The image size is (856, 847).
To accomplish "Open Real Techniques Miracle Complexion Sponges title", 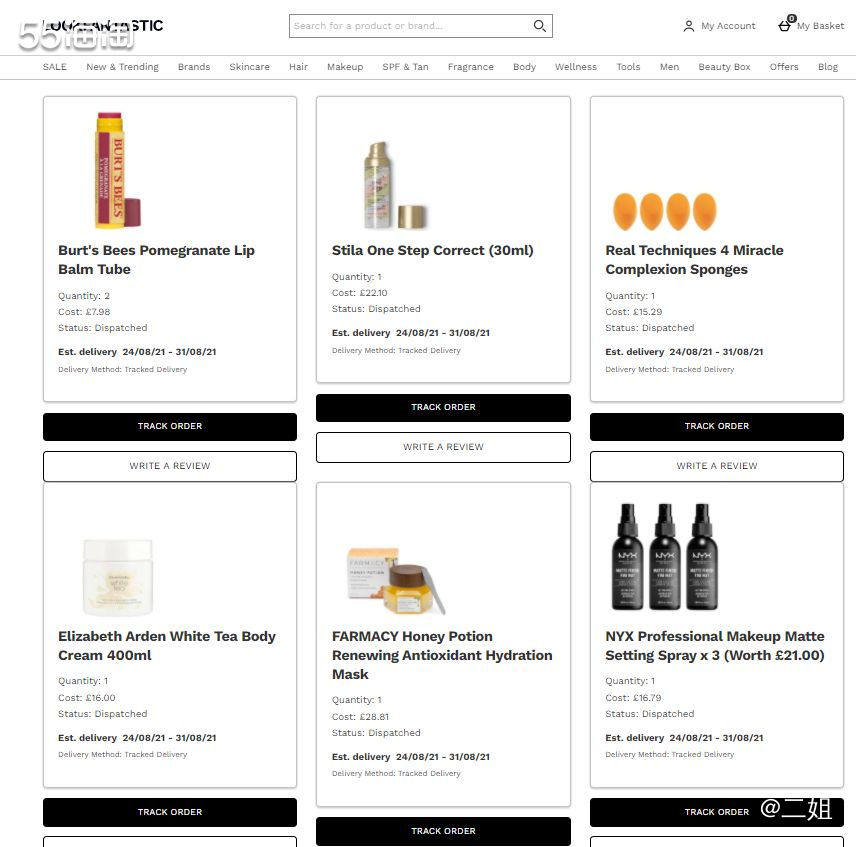I will click(x=694, y=260).
